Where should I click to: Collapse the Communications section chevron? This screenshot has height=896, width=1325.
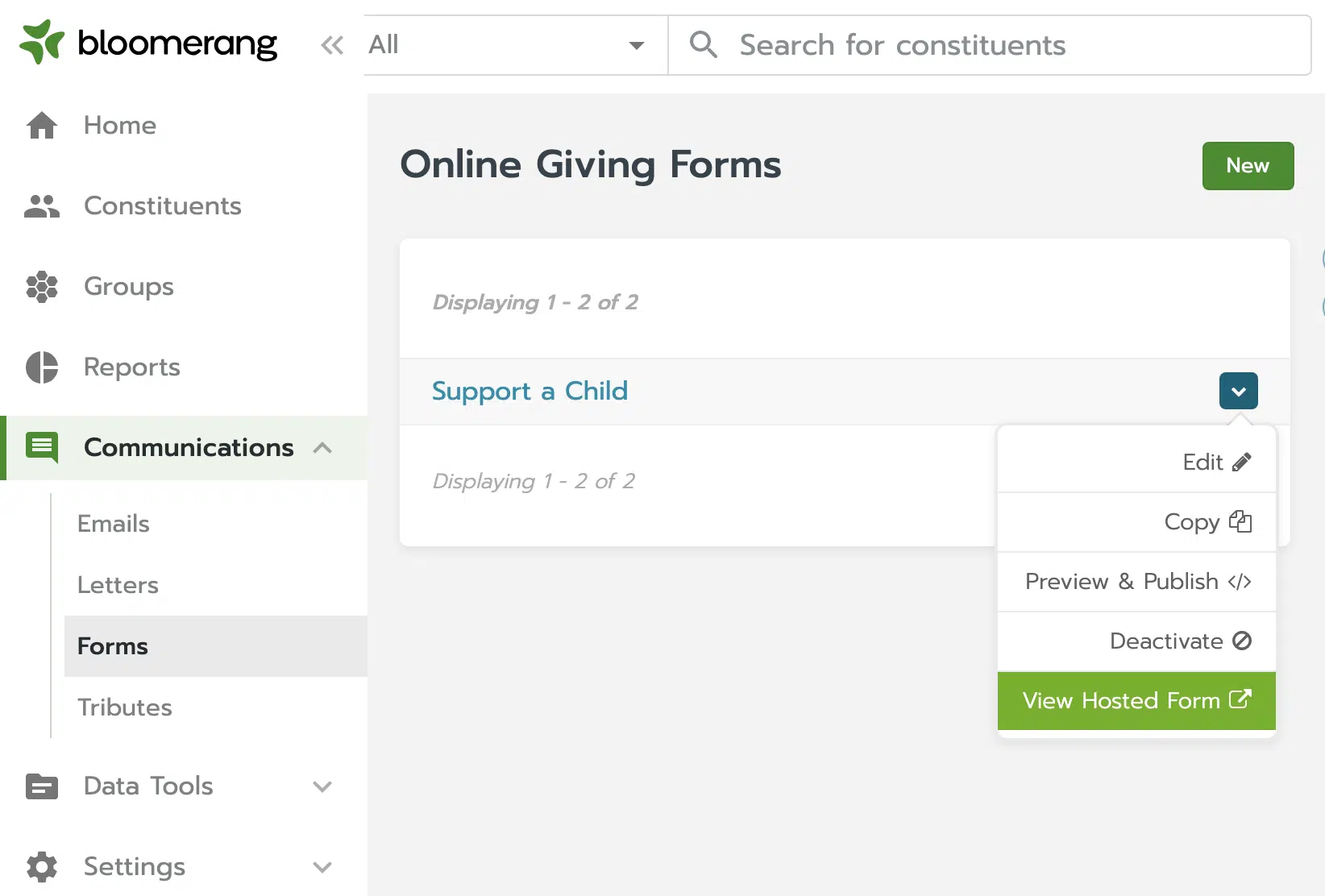click(x=322, y=448)
